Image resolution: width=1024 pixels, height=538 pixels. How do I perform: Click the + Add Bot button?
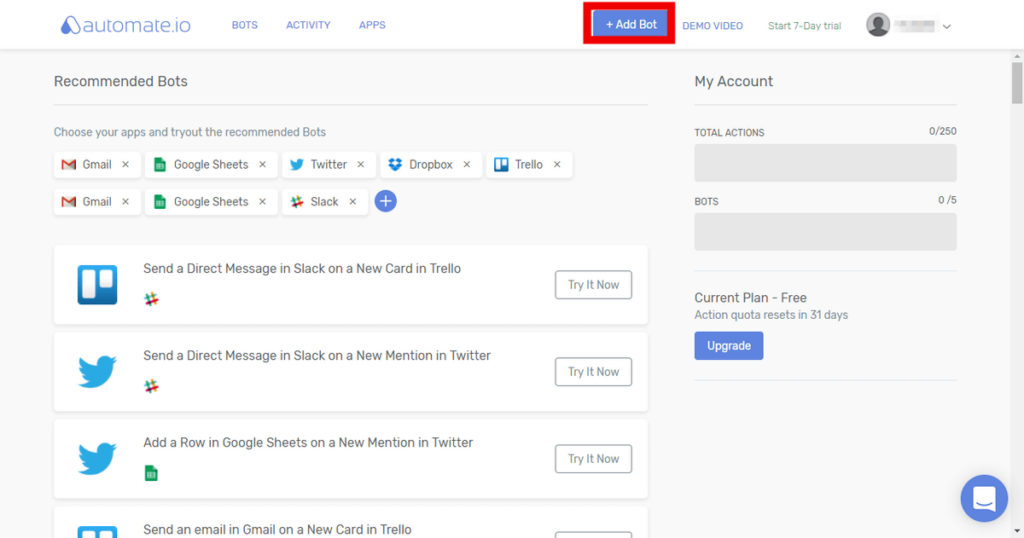630,24
